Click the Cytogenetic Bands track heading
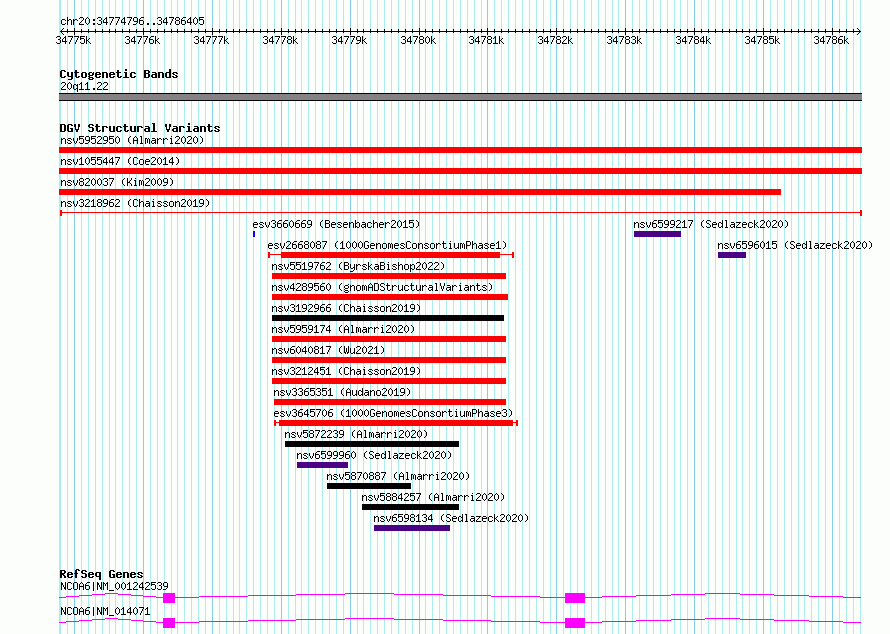This screenshot has height=634, width=890. [x=119, y=74]
